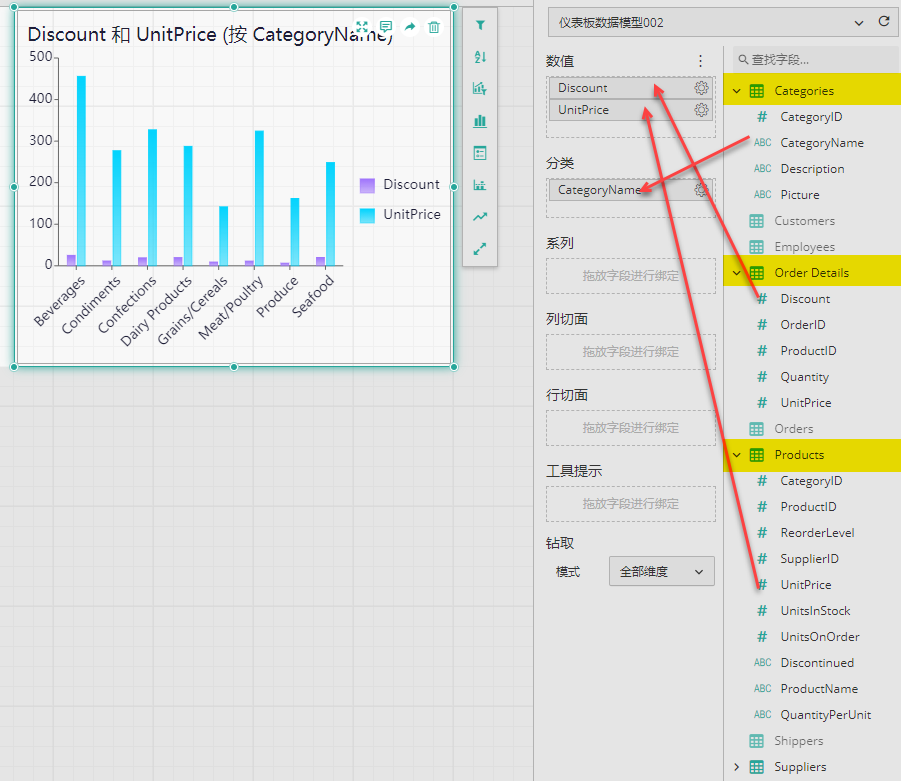Select OrderID field under Order Details
The height and width of the screenshot is (781, 901).
pyautogui.click(x=803, y=325)
